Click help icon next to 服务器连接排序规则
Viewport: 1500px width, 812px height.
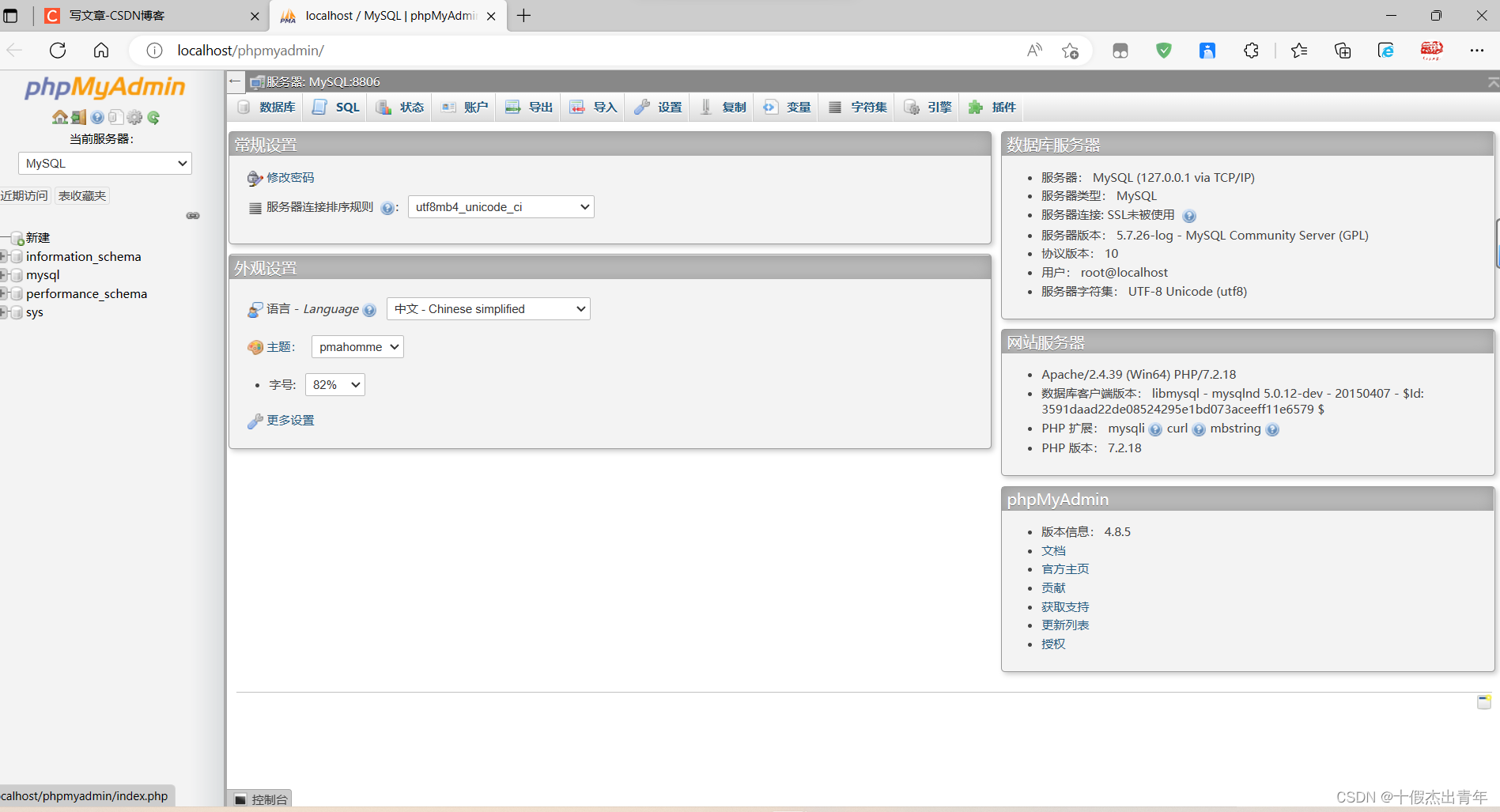coord(387,208)
